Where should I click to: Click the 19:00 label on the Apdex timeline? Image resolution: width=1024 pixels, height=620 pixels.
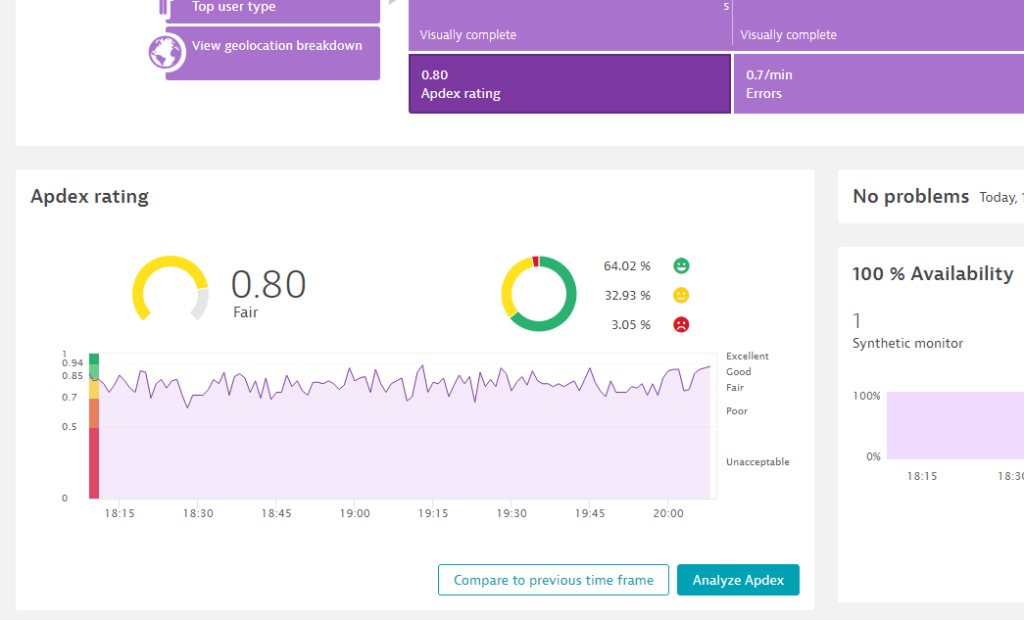[x=355, y=513]
